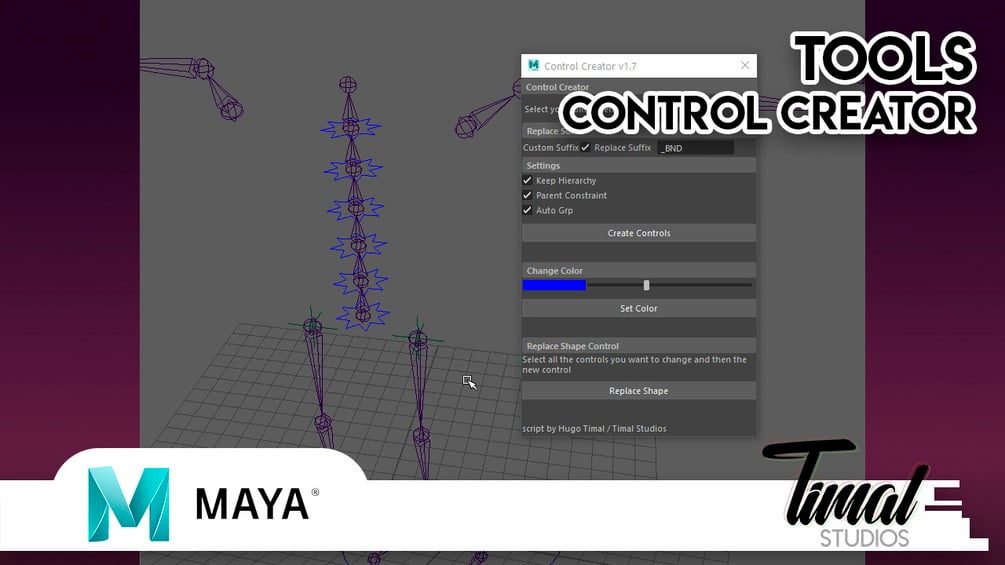Click 'script by Hugo Timal / Timal Studios' text
The height and width of the screenshot is (565, 1005).
594,429
